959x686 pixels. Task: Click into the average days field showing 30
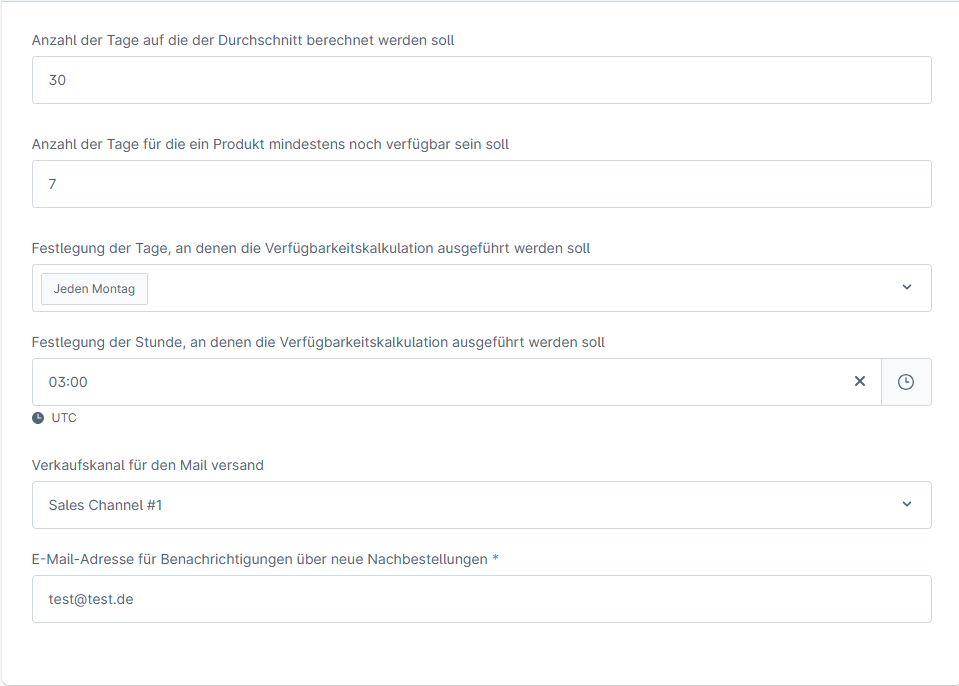481,80
